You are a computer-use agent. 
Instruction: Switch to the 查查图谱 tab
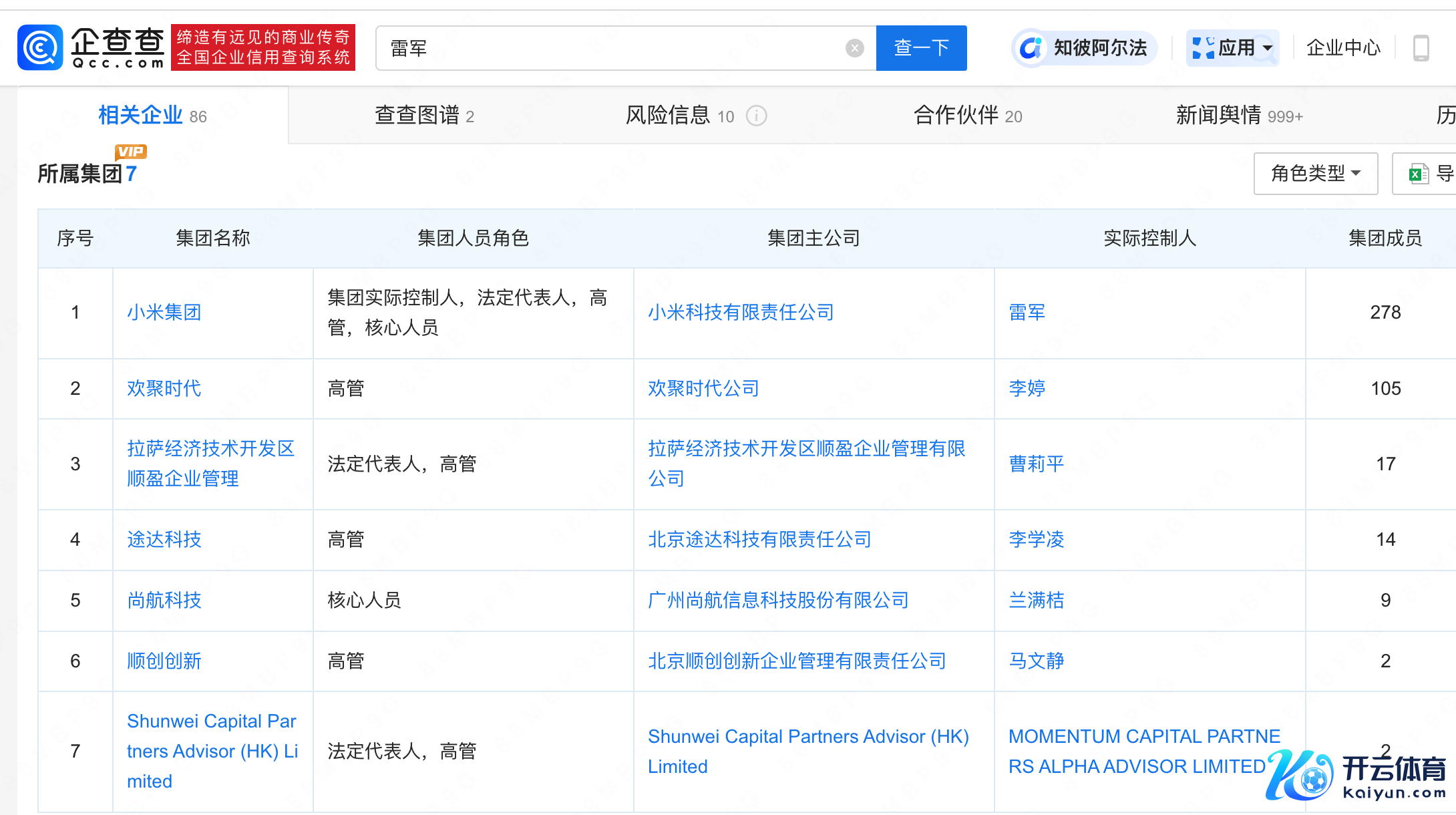424,116
